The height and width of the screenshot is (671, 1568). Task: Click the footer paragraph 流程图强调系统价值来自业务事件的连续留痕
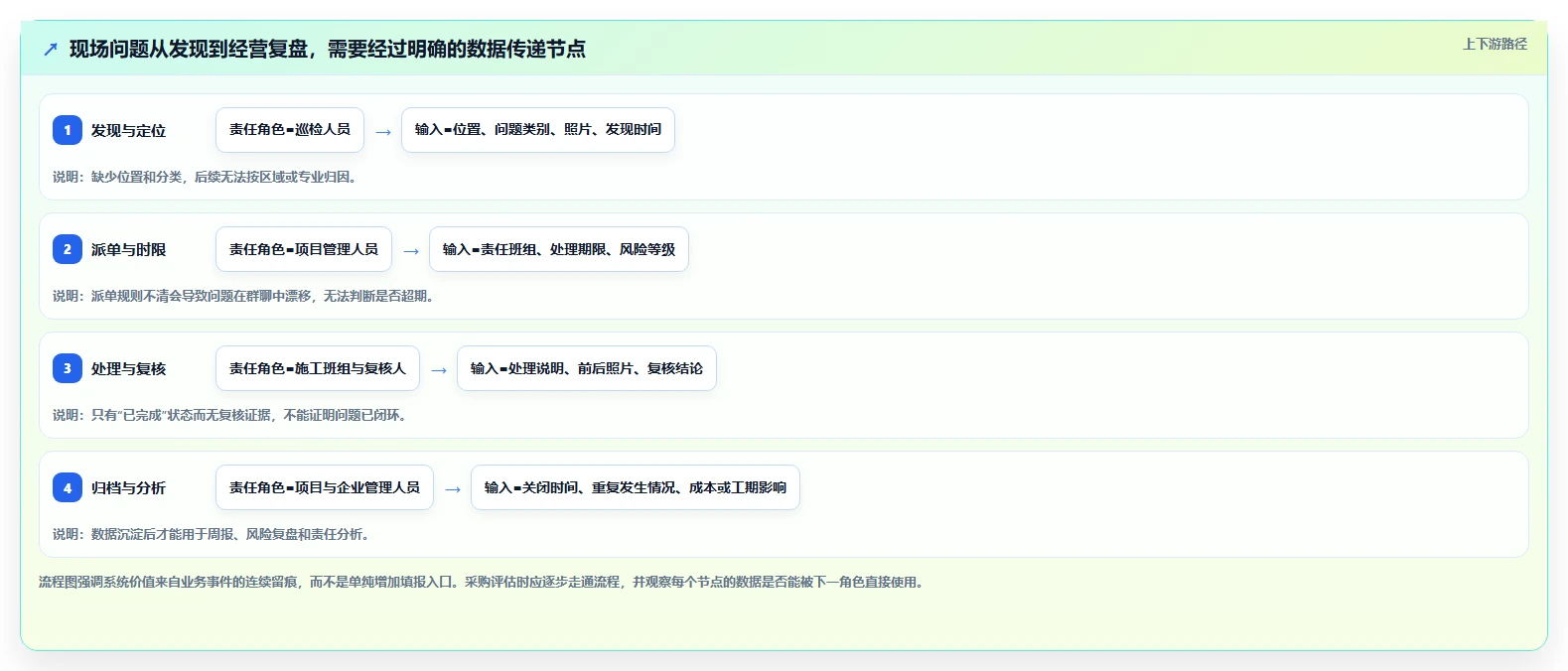(x=483, y=582)
